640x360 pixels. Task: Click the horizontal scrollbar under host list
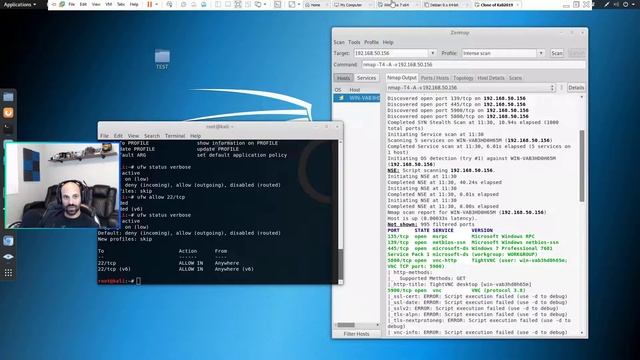pos(346,325)
